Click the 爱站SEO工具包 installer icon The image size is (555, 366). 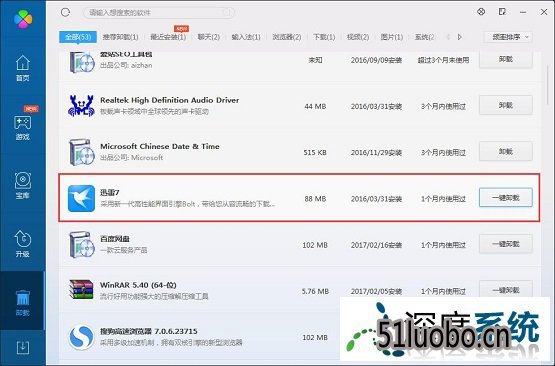81,62
